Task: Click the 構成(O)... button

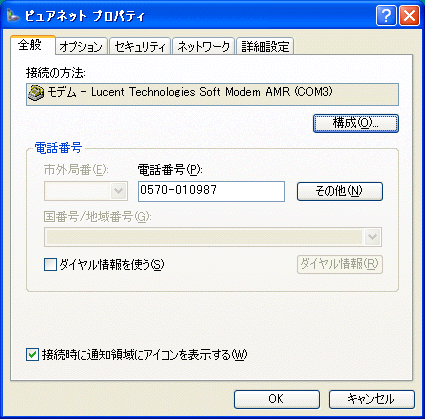Action: click(x=356, y=123)
